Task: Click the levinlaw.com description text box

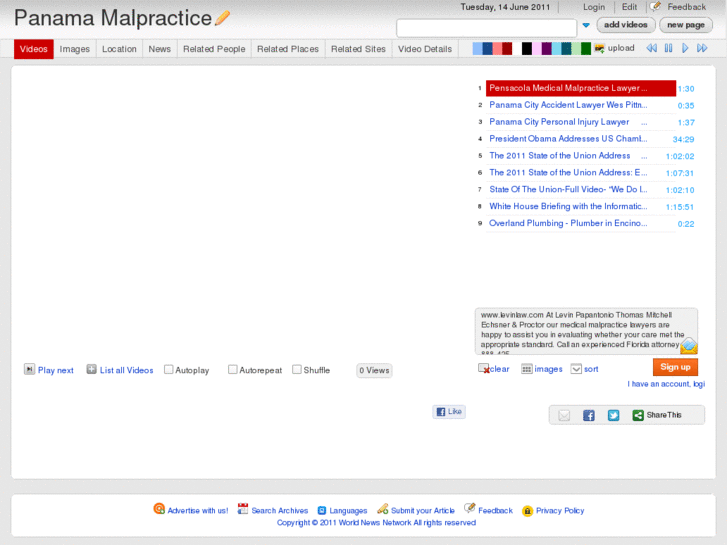Action: tap(586, 331)
